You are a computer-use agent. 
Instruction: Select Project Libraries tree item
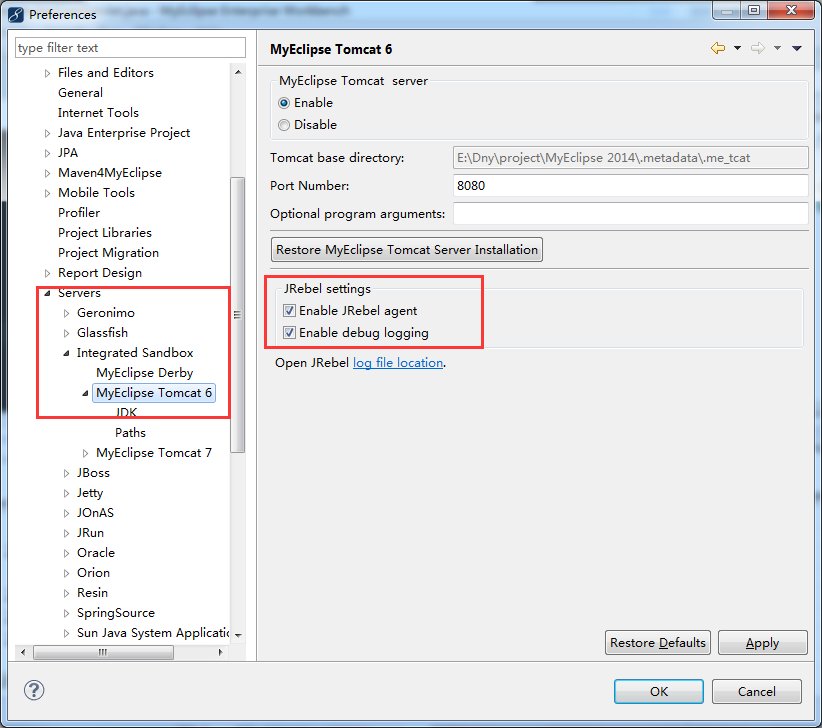(105, 233)
